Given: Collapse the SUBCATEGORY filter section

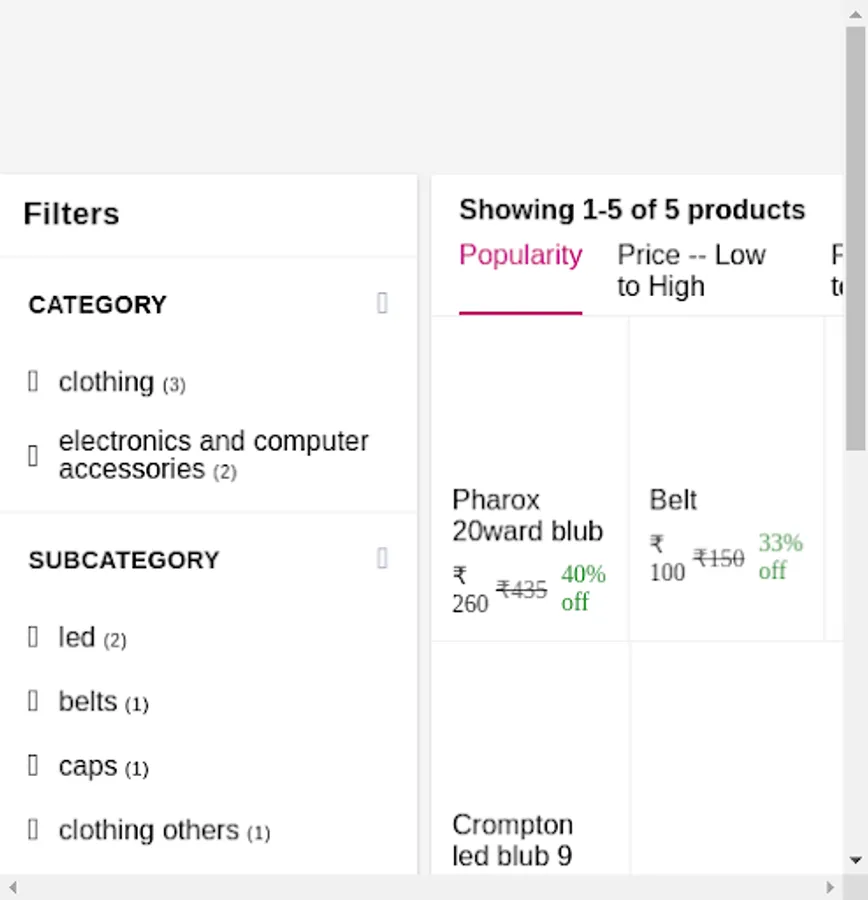Looking at the screenshot, I should (x=382, y=558).
